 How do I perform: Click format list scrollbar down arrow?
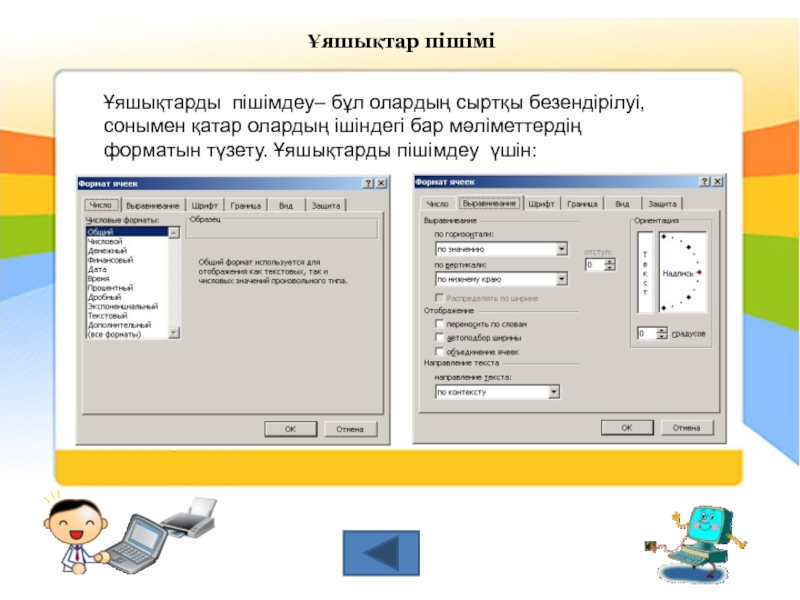tap(174, 333)
